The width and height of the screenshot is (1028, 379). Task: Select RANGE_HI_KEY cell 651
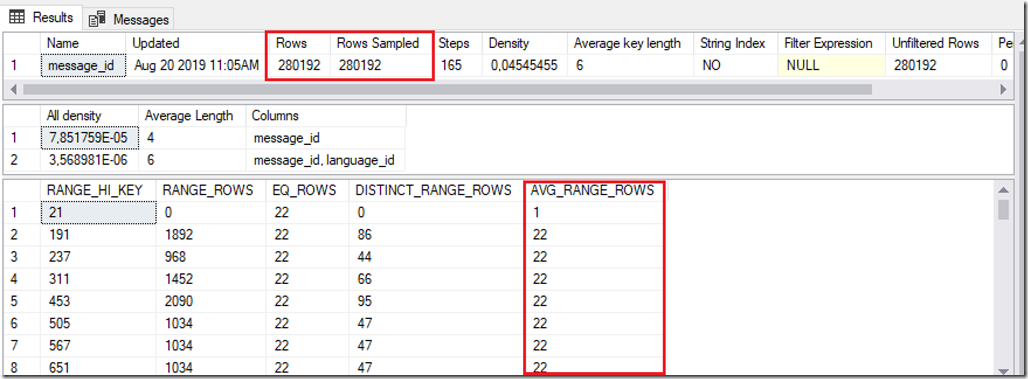(x=98, y=367)
